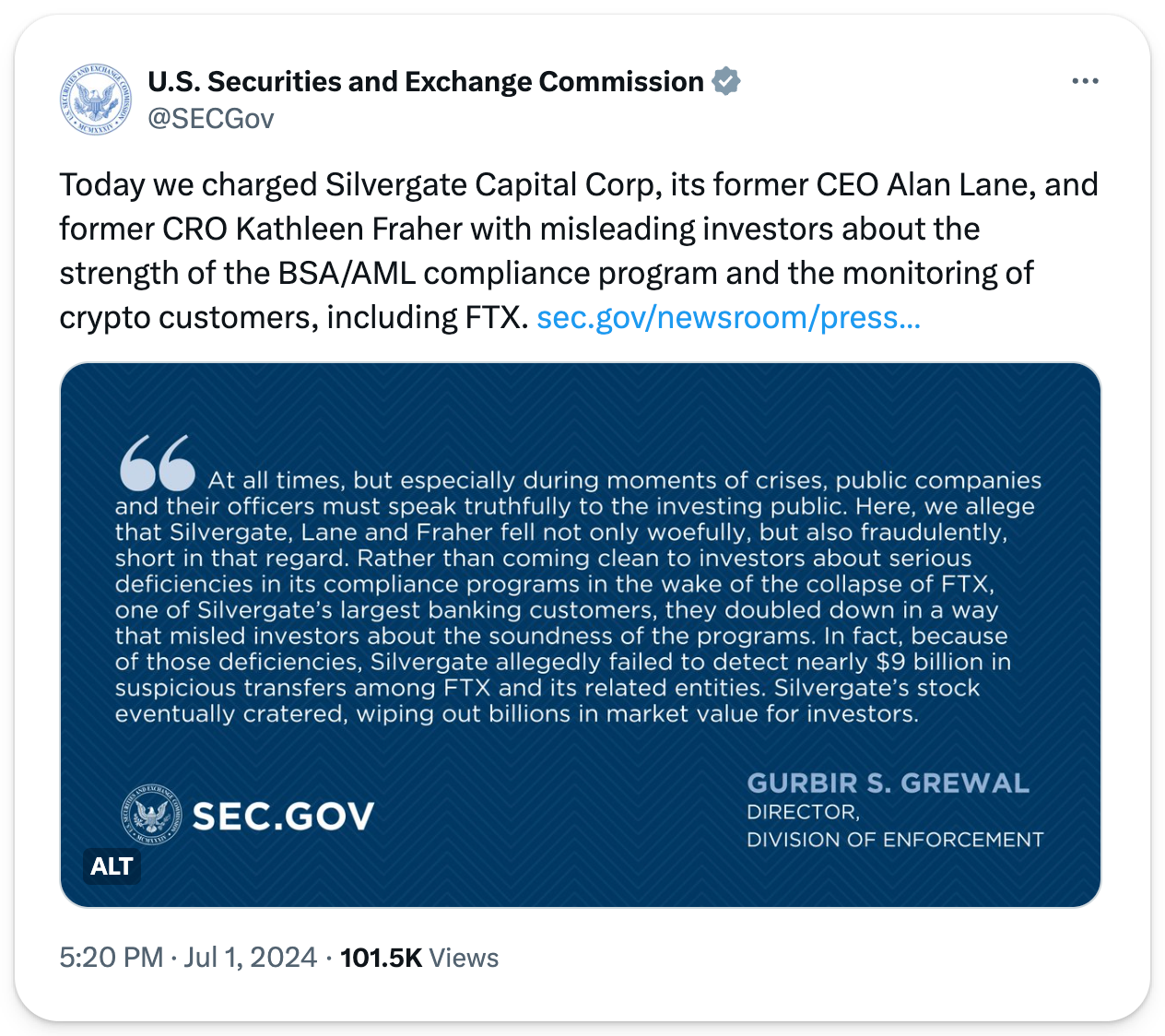Click the Jul 1, 2024 post date
Viewport: 1165px width, 1036px height.
pyautogui.click(x=250, y=958)
